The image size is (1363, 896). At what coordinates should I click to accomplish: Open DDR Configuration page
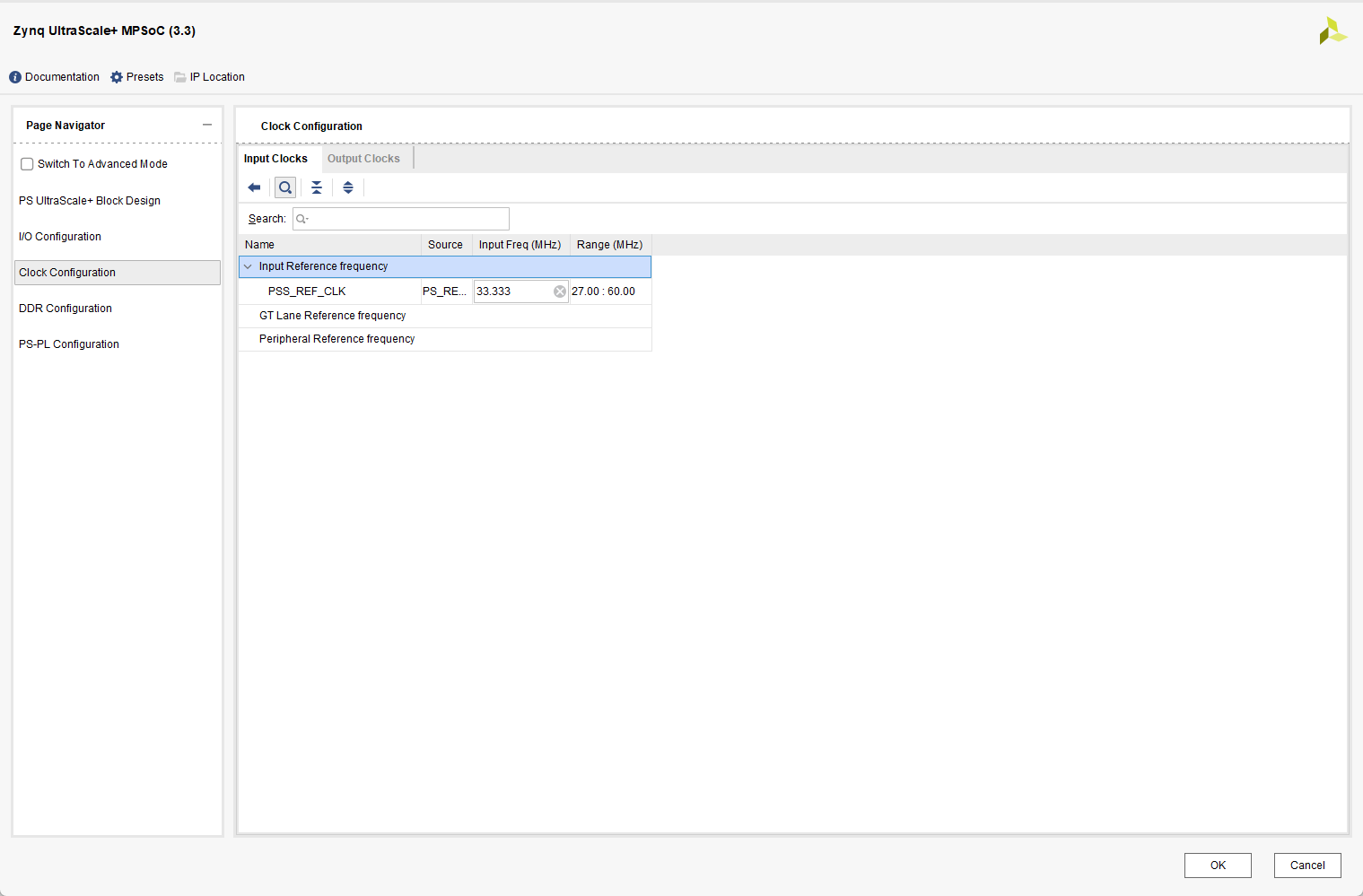[66, 309]
